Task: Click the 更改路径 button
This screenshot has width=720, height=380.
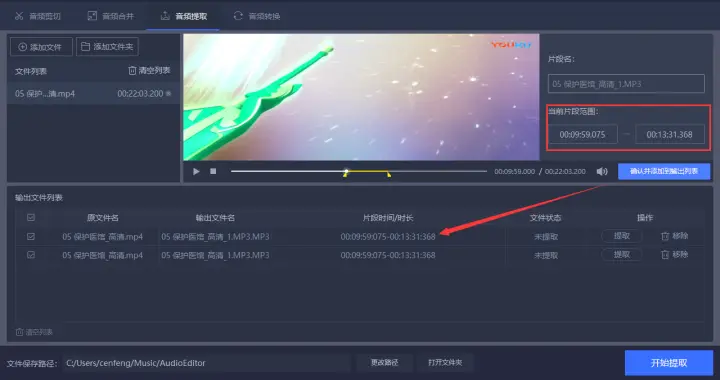Action: 384,363
